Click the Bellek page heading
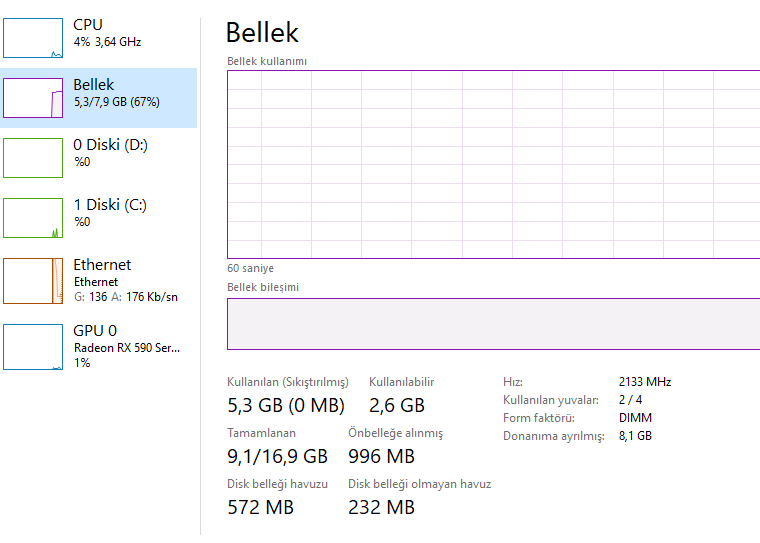This screenshot has width=760, height=543. [x=262, y=32]
